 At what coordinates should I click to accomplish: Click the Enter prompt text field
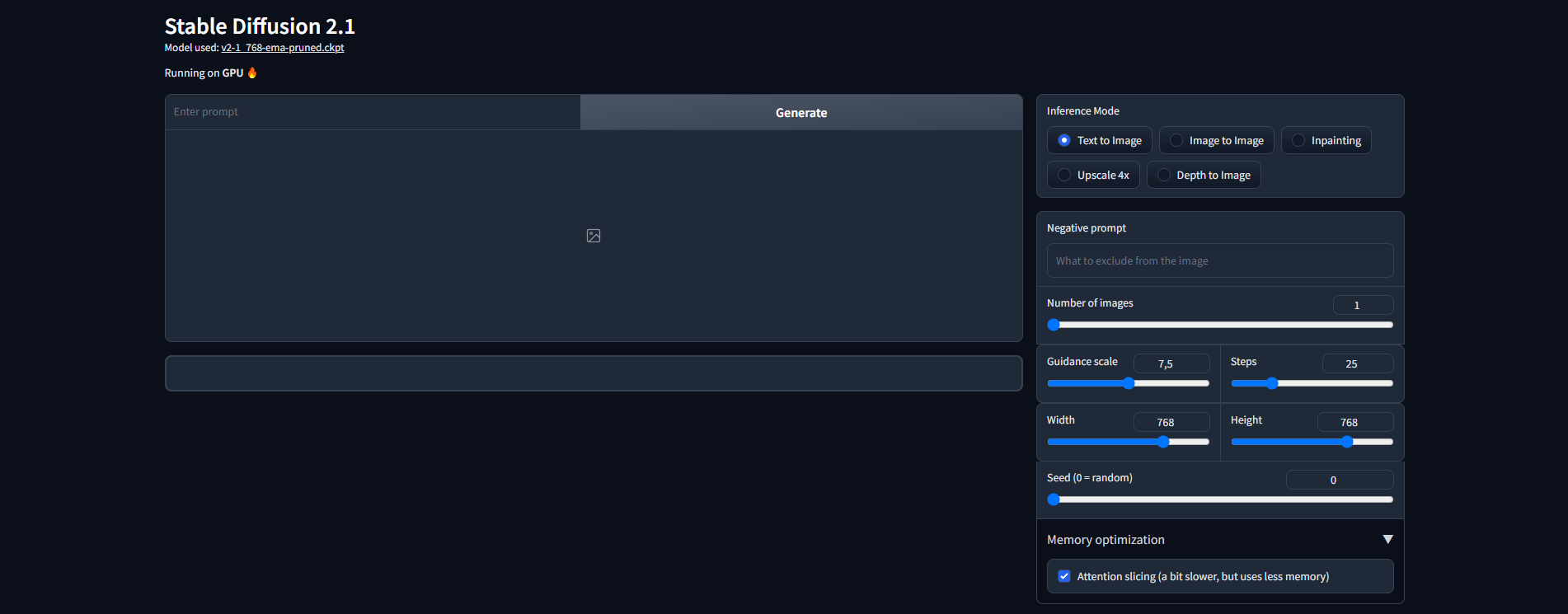click(x=373, y=112)
